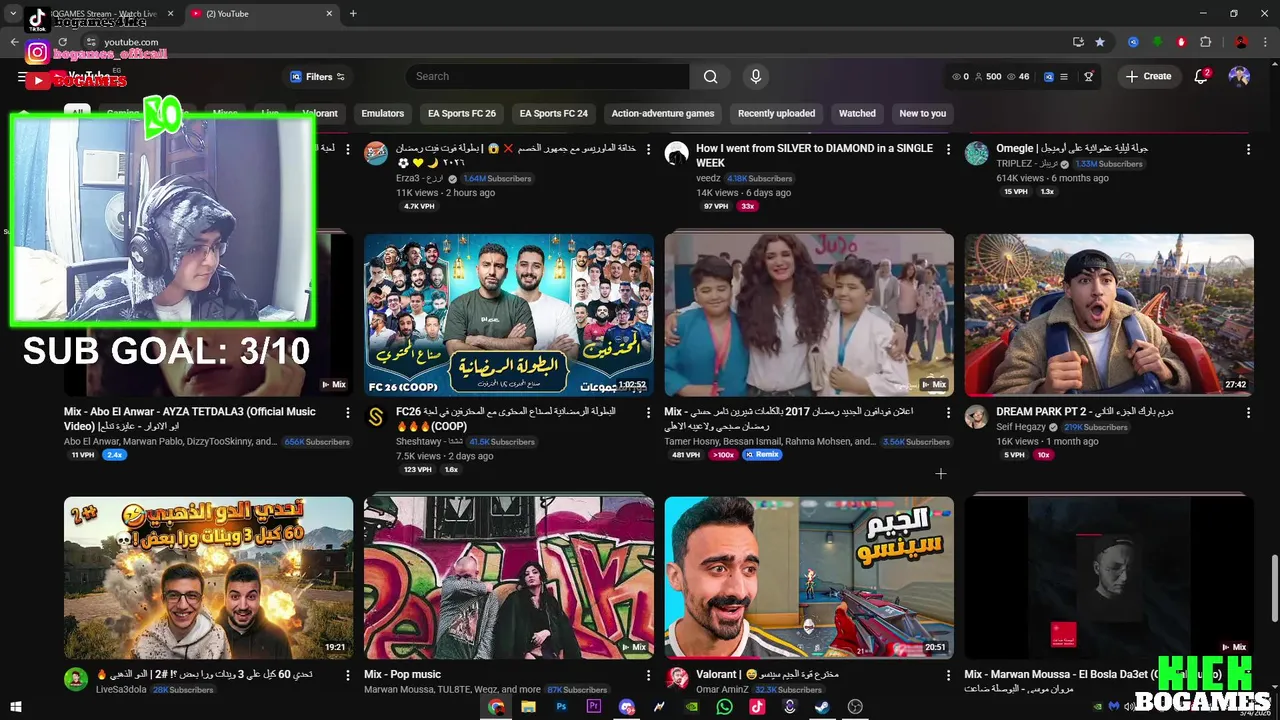The width and height of the screenshot is (1280, 720).
Task: Select the Valorant category chip
Action: (x=320, y=114)
